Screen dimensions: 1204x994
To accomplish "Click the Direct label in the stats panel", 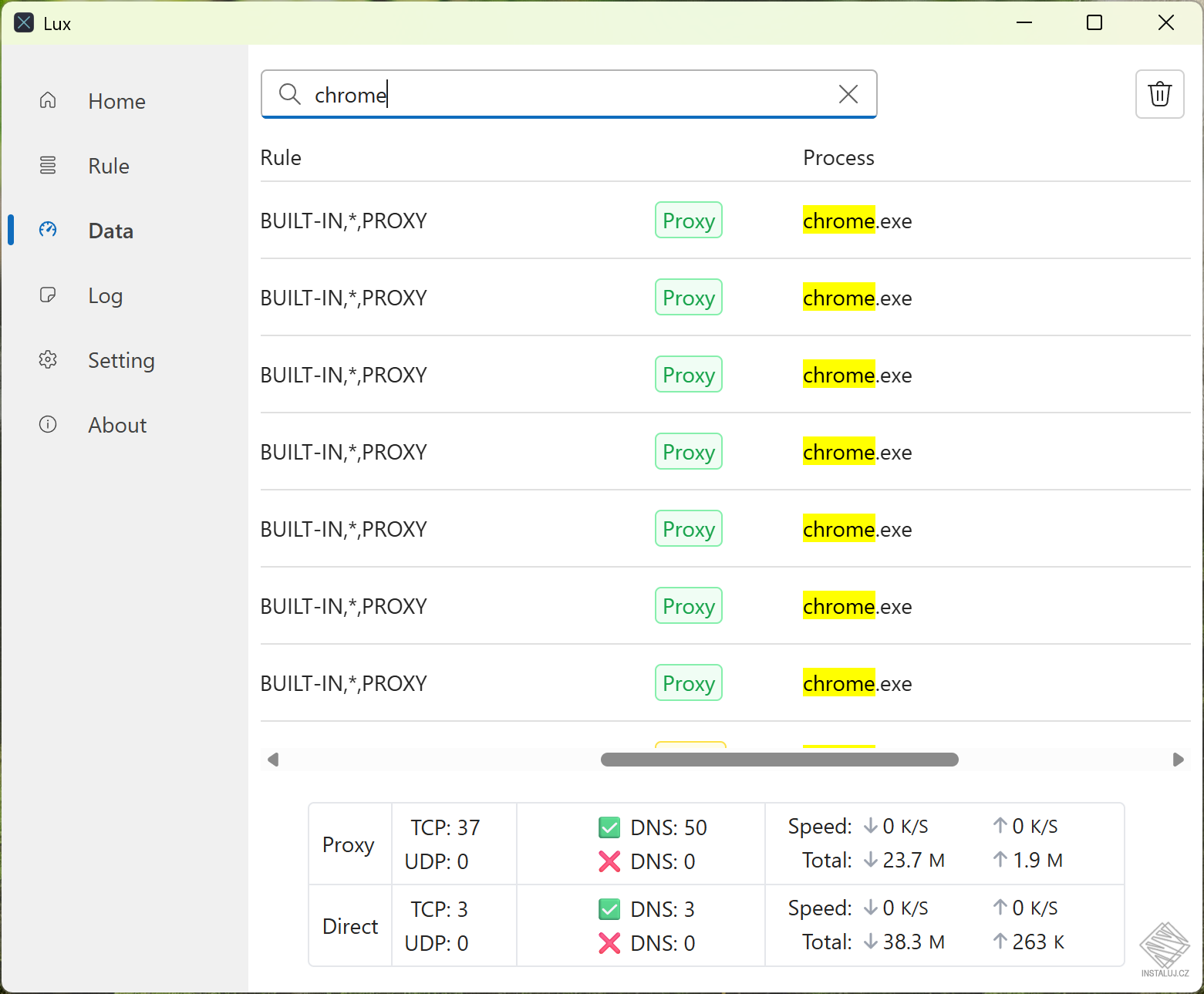I will [350, 926].
